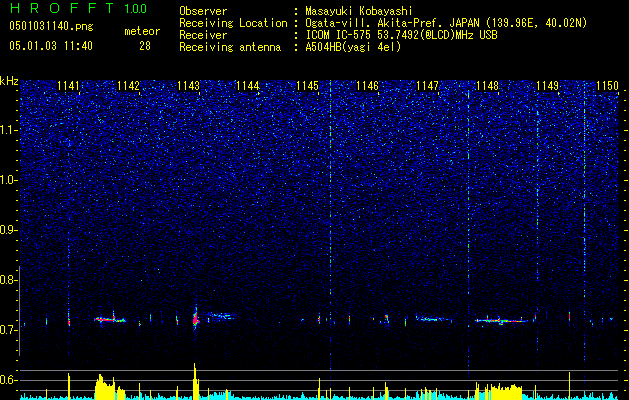Click the 1146 time marker
The height and width of the screenshot is (400, 629).
367,86
